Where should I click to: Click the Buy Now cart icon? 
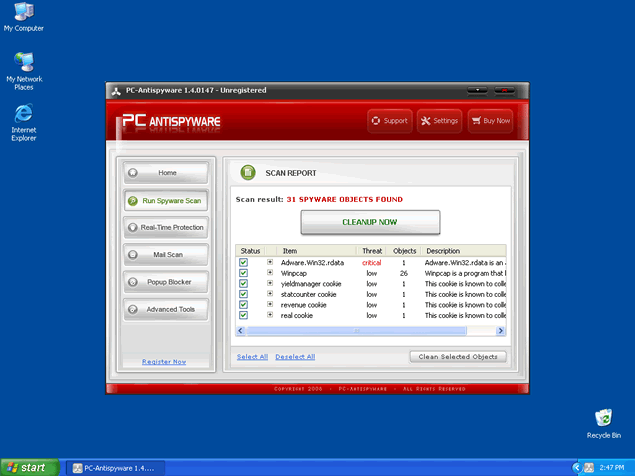(x=476, y=121)
